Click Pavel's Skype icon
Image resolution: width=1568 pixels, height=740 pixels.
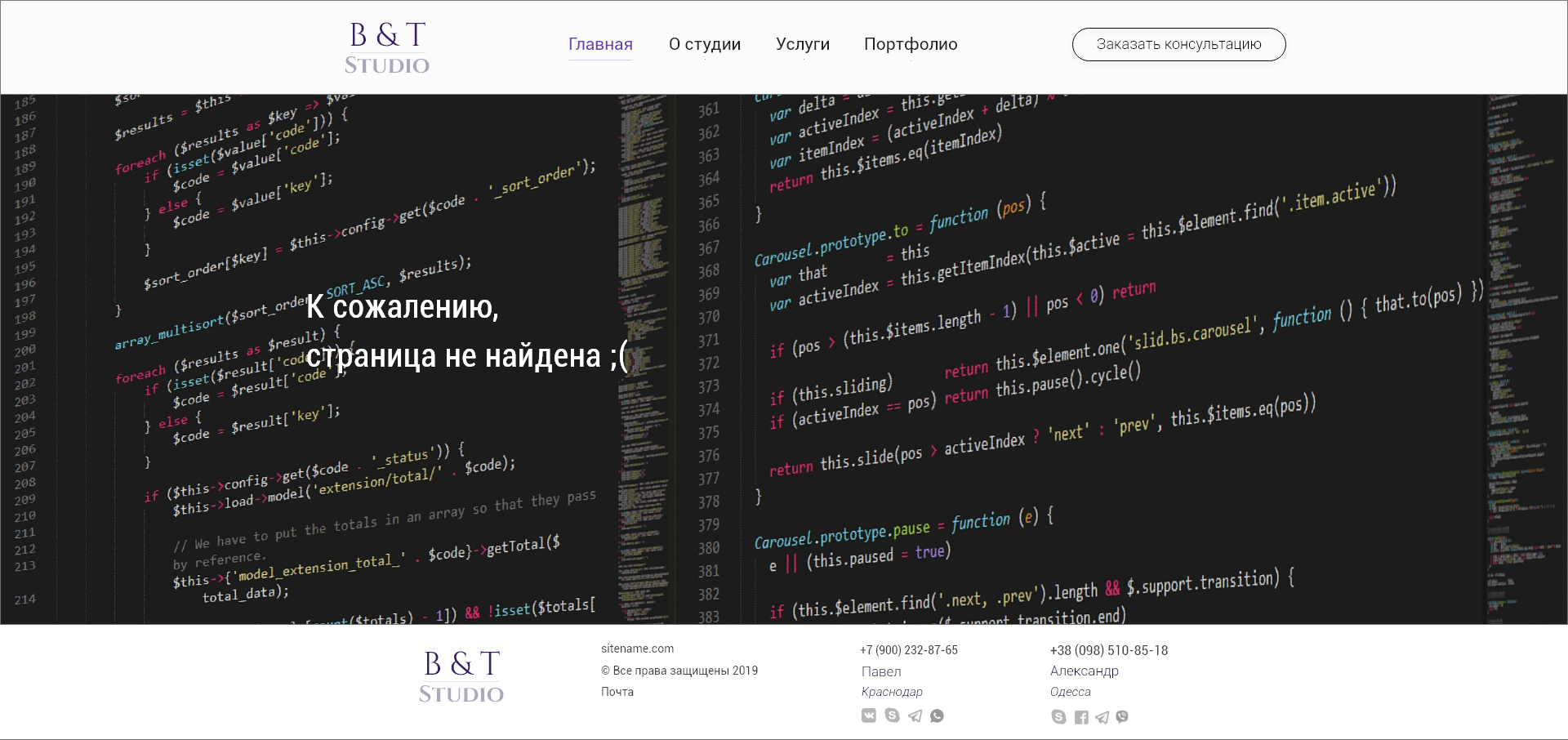tap(891, 716)
